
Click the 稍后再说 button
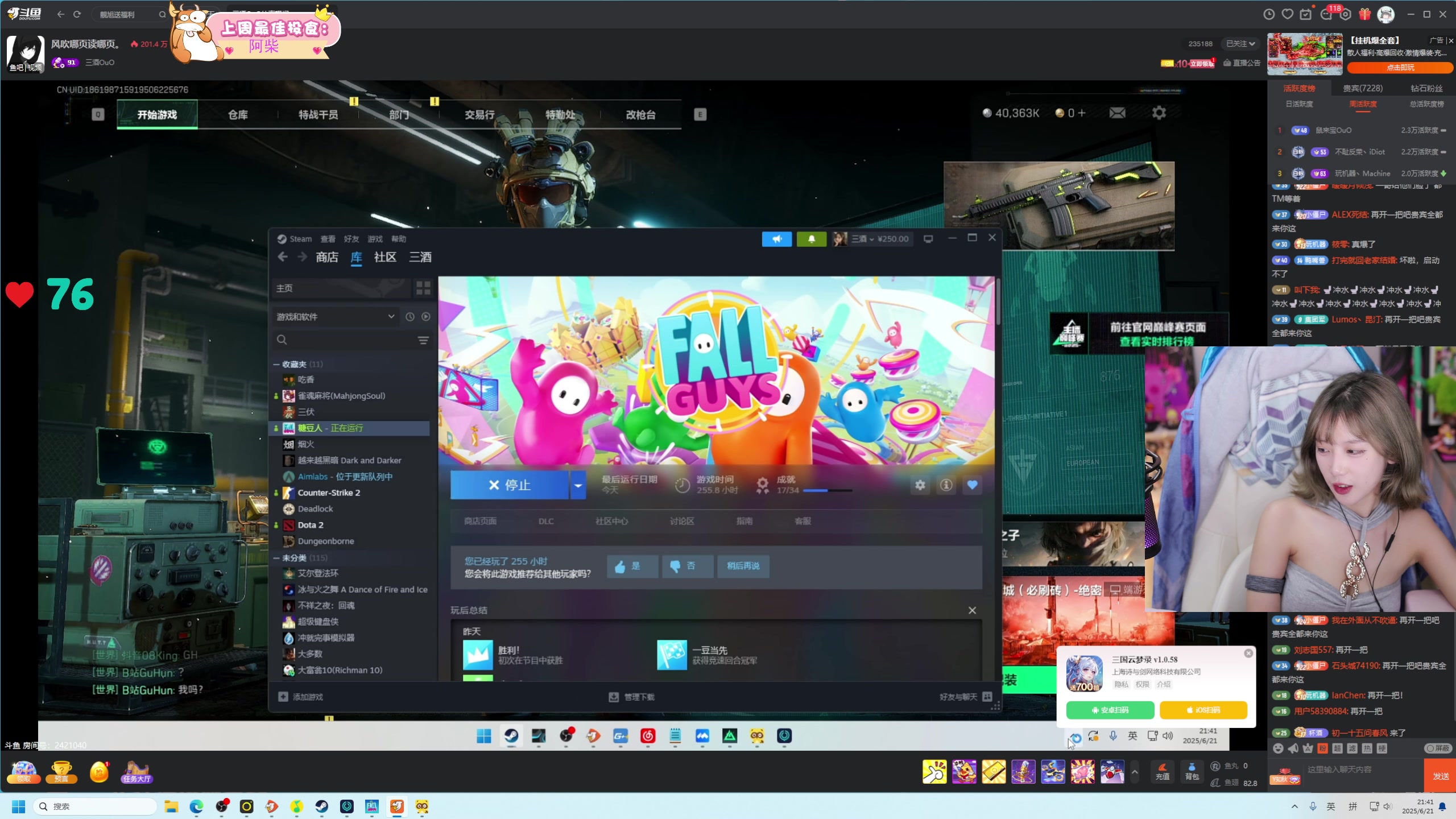click(743, 566)
